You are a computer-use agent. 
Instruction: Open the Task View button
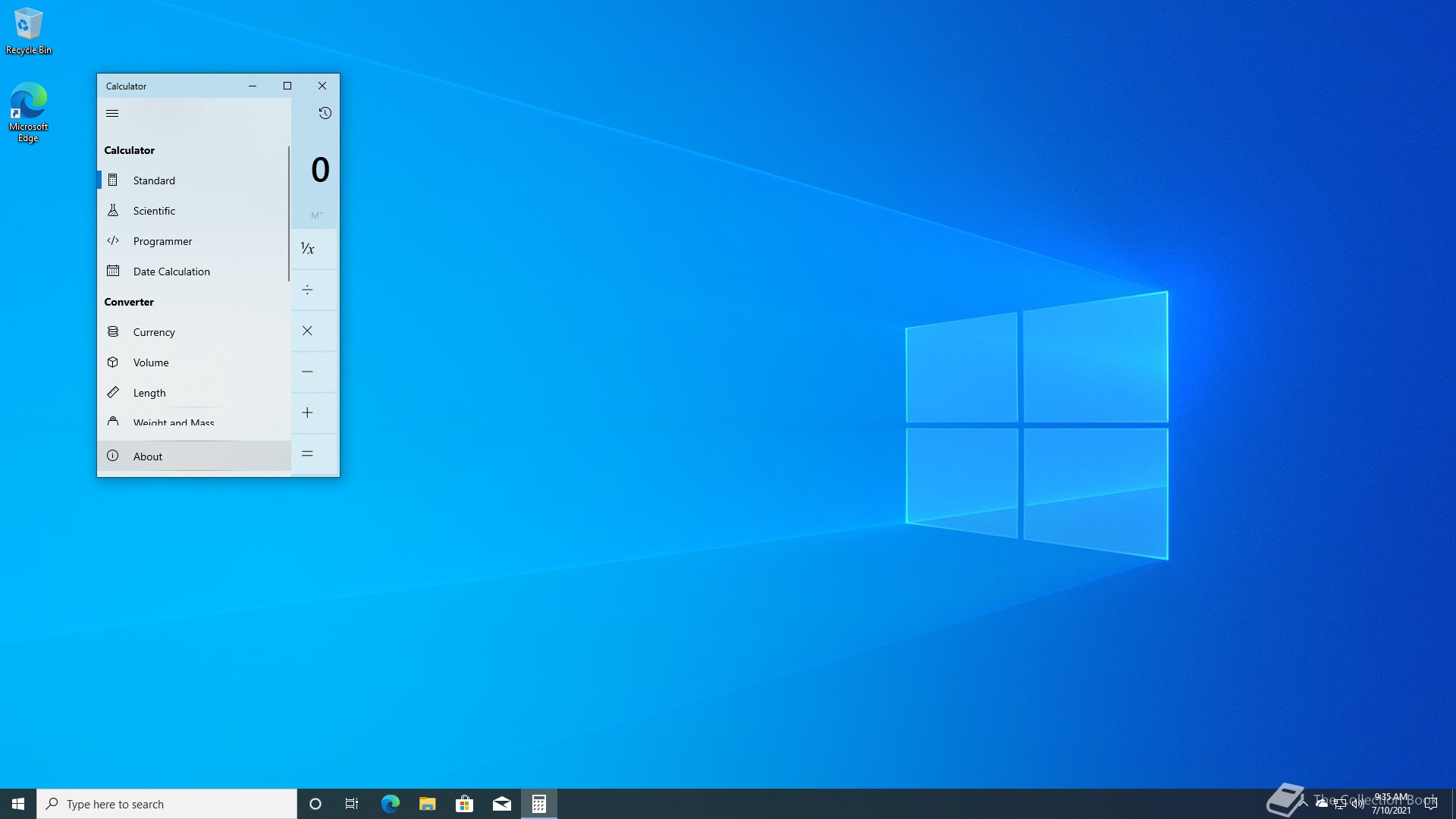(x=352, y=804)
